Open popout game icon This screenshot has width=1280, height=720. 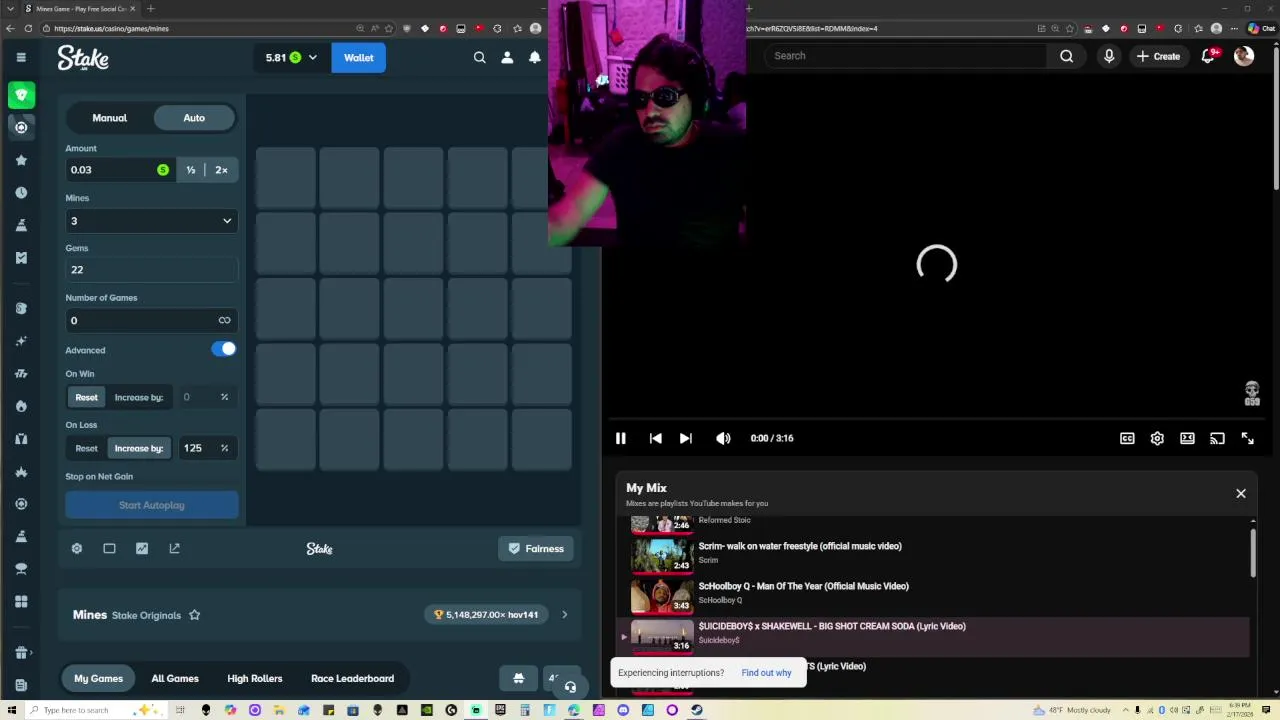(174, 548)
